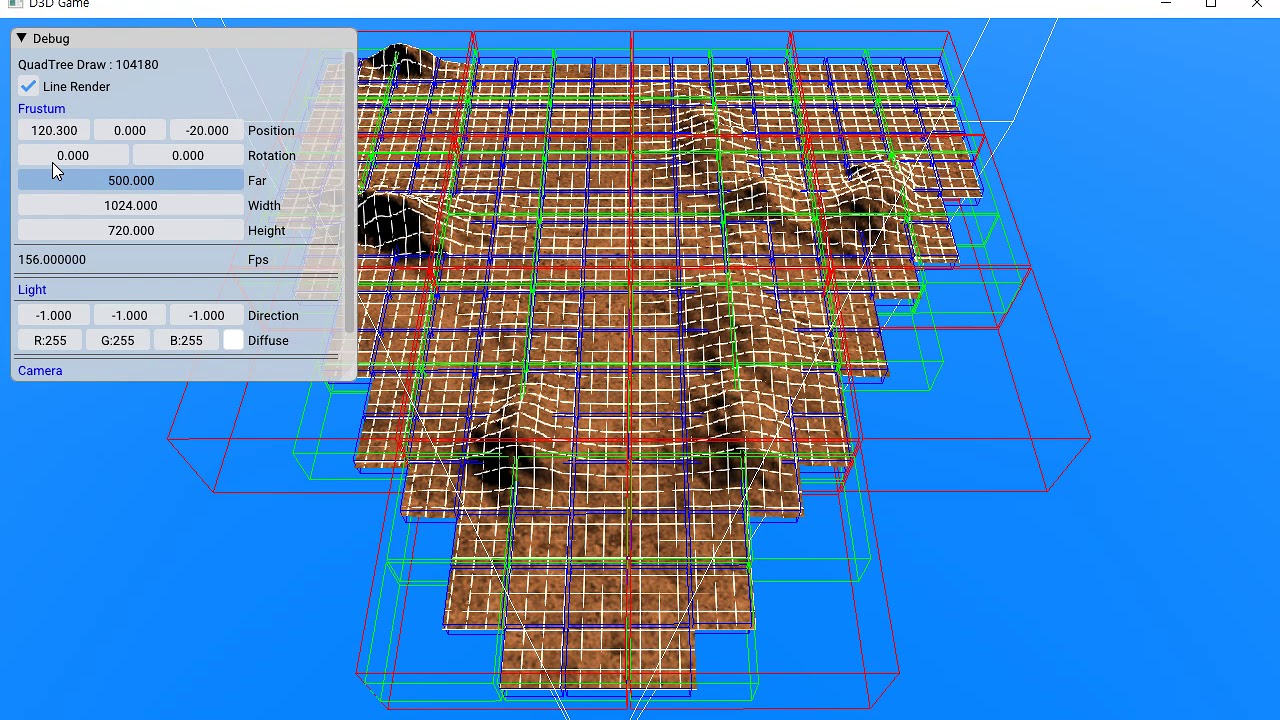
Task: Close the D3D Game window
Action: point(1257,4)
